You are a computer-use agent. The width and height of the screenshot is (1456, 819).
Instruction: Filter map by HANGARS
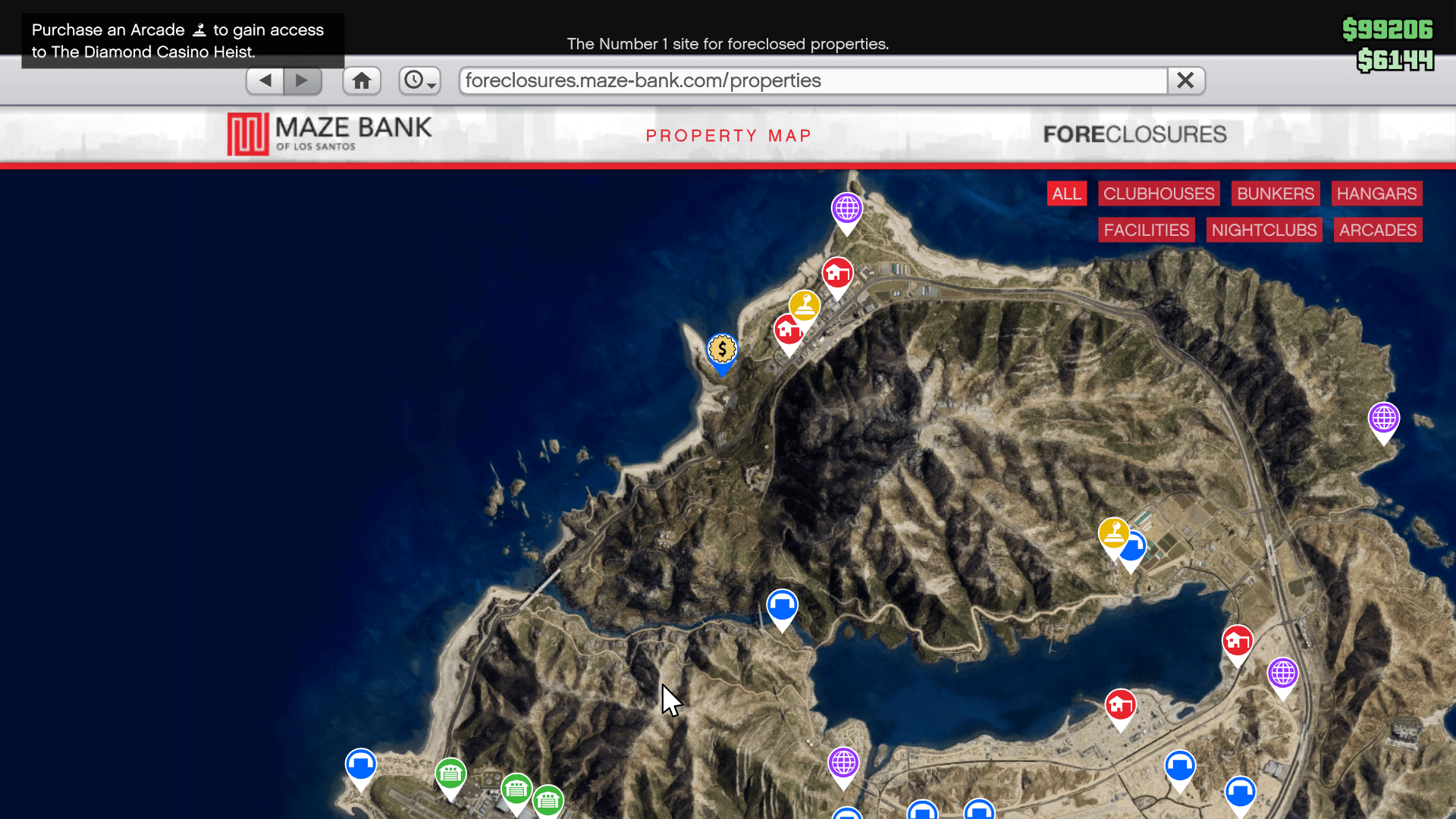pyautogui.click(x=1376, y=193)
